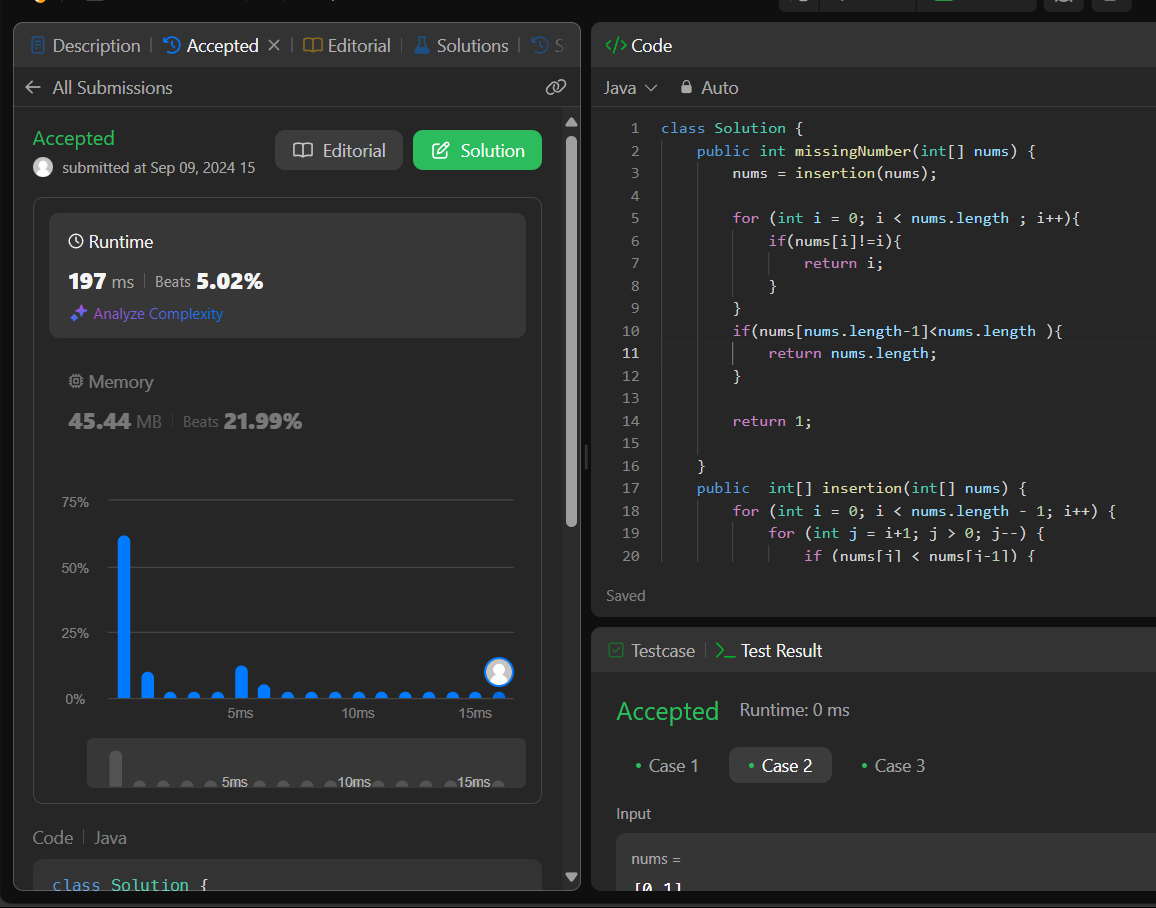
Task: Go back to All Submissions
Action: pyautogui.click(x=112, y=88)
